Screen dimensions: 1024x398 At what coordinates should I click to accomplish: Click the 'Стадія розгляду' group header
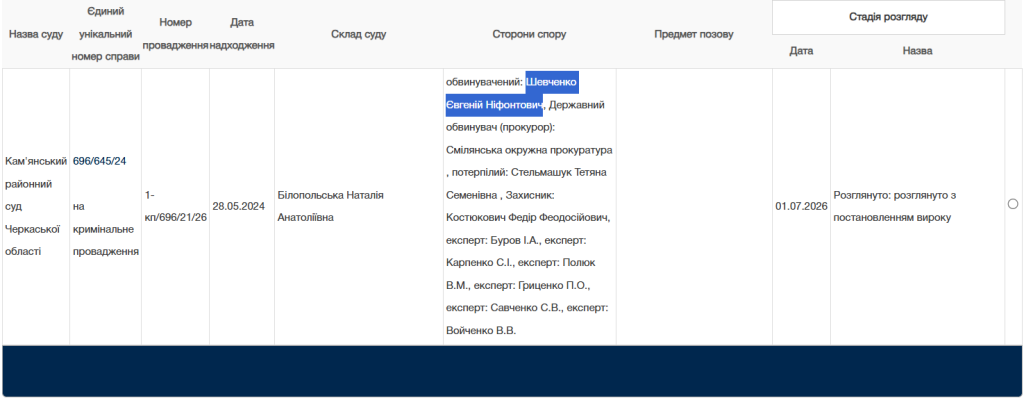pyautogui.click(x=888, y=18)
